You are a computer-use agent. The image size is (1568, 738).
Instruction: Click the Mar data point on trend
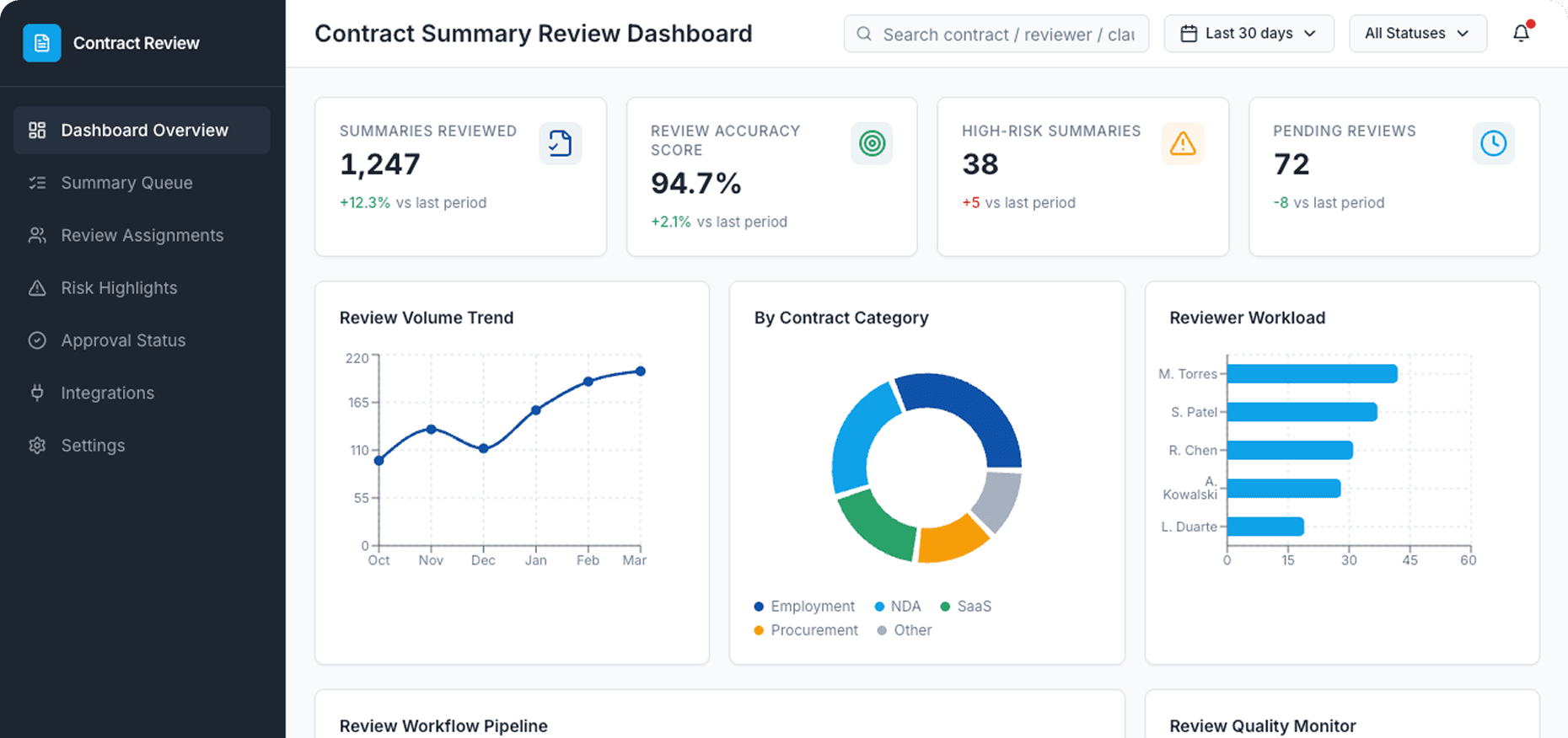[x=641, y=371]
